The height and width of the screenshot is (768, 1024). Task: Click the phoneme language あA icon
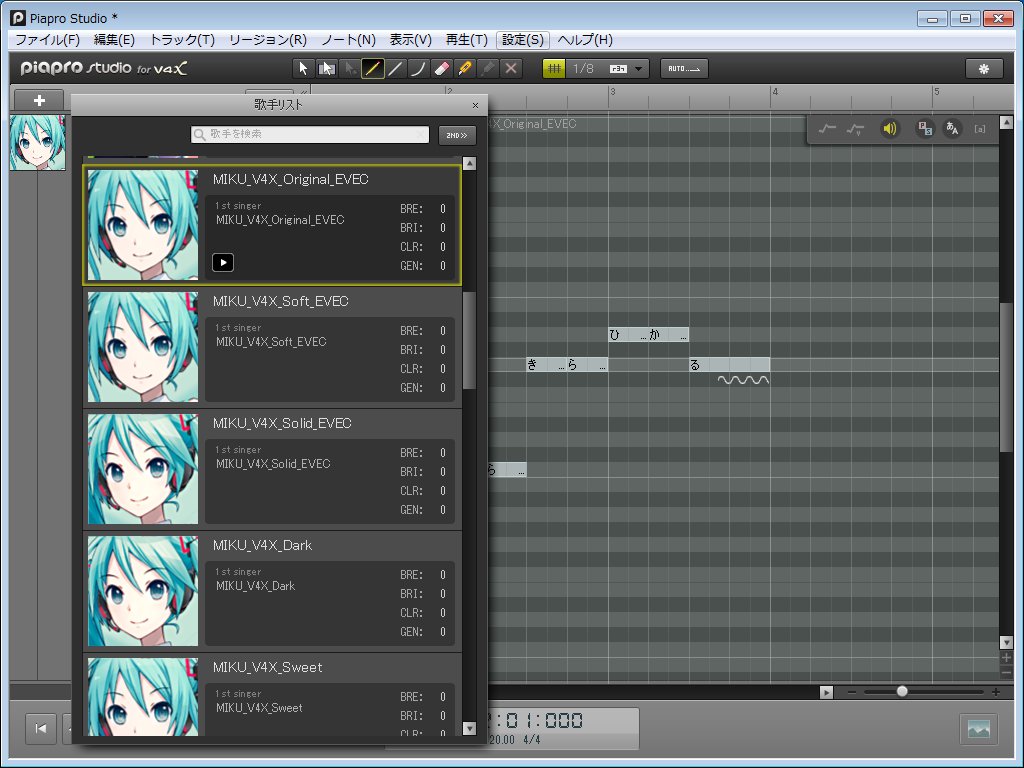[x=952, y=128]
